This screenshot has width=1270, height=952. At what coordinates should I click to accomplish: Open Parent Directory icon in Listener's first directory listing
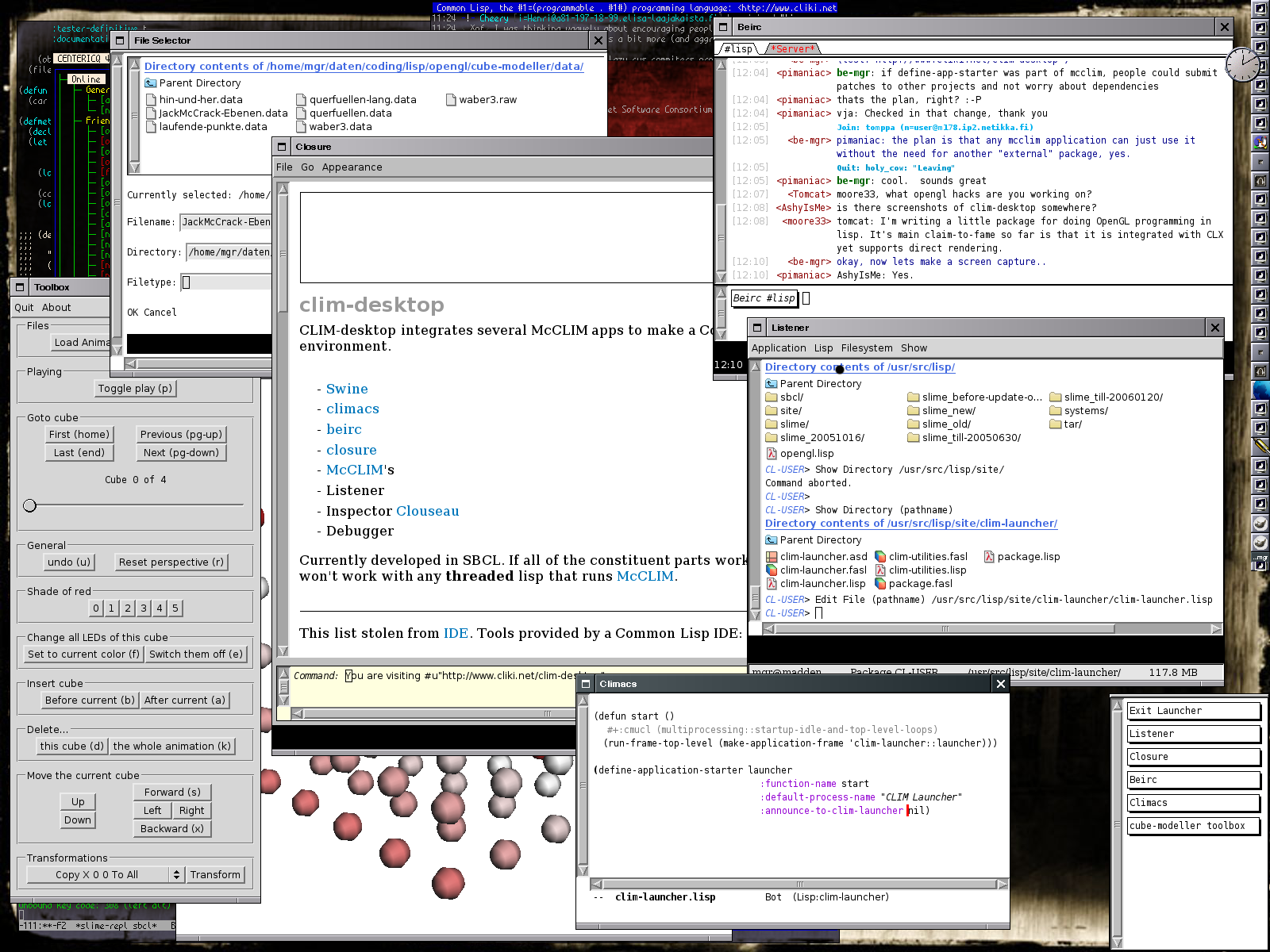[x=772, y=384]
